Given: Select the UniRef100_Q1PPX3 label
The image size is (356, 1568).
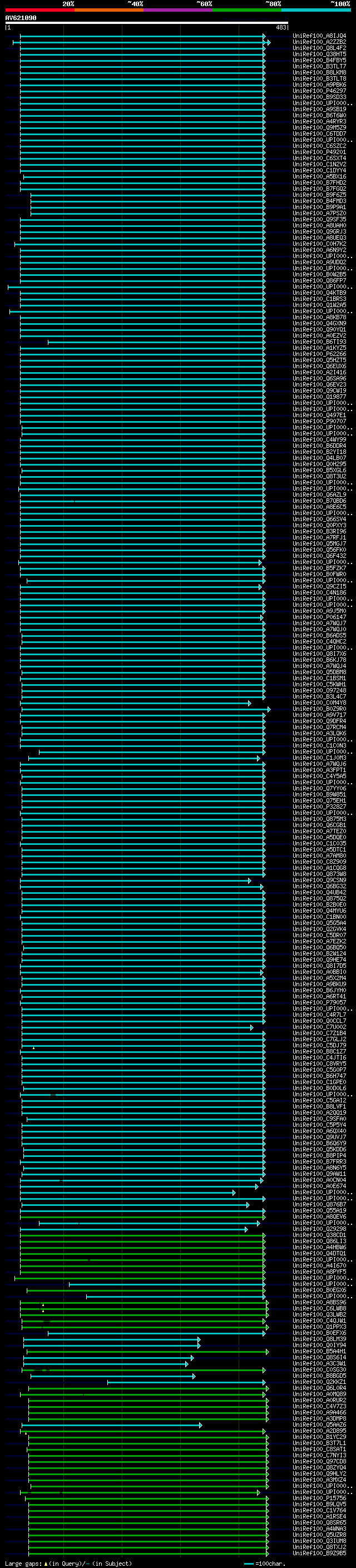Looking at the screenshot, I should coord(319,1327).
